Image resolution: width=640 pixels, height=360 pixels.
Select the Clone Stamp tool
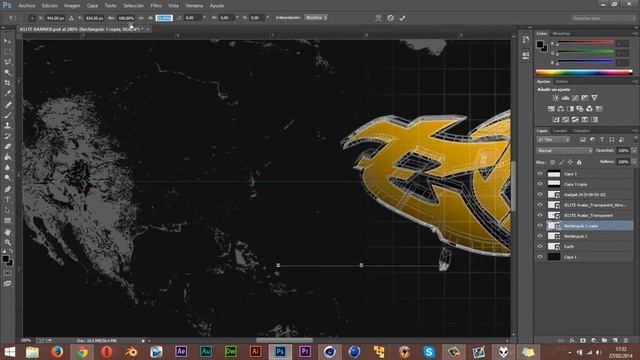7,126
